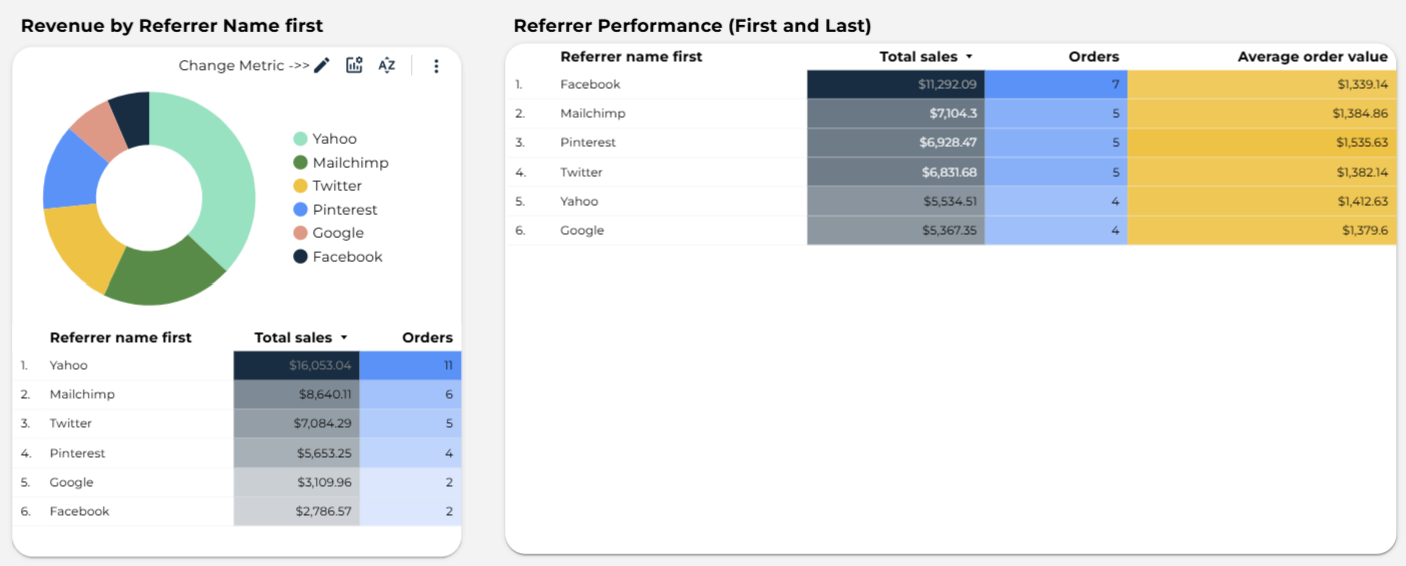Select the $16,053.04 Yahoo total sales cell
1406x566 pixels.
(x=297, y=366)
